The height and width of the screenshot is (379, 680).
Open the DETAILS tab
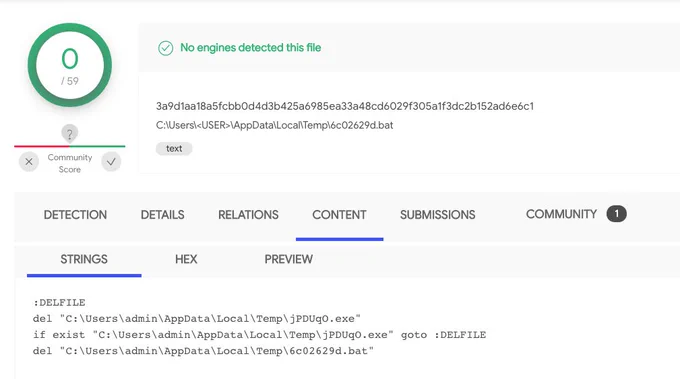click(x=162, y=215)
